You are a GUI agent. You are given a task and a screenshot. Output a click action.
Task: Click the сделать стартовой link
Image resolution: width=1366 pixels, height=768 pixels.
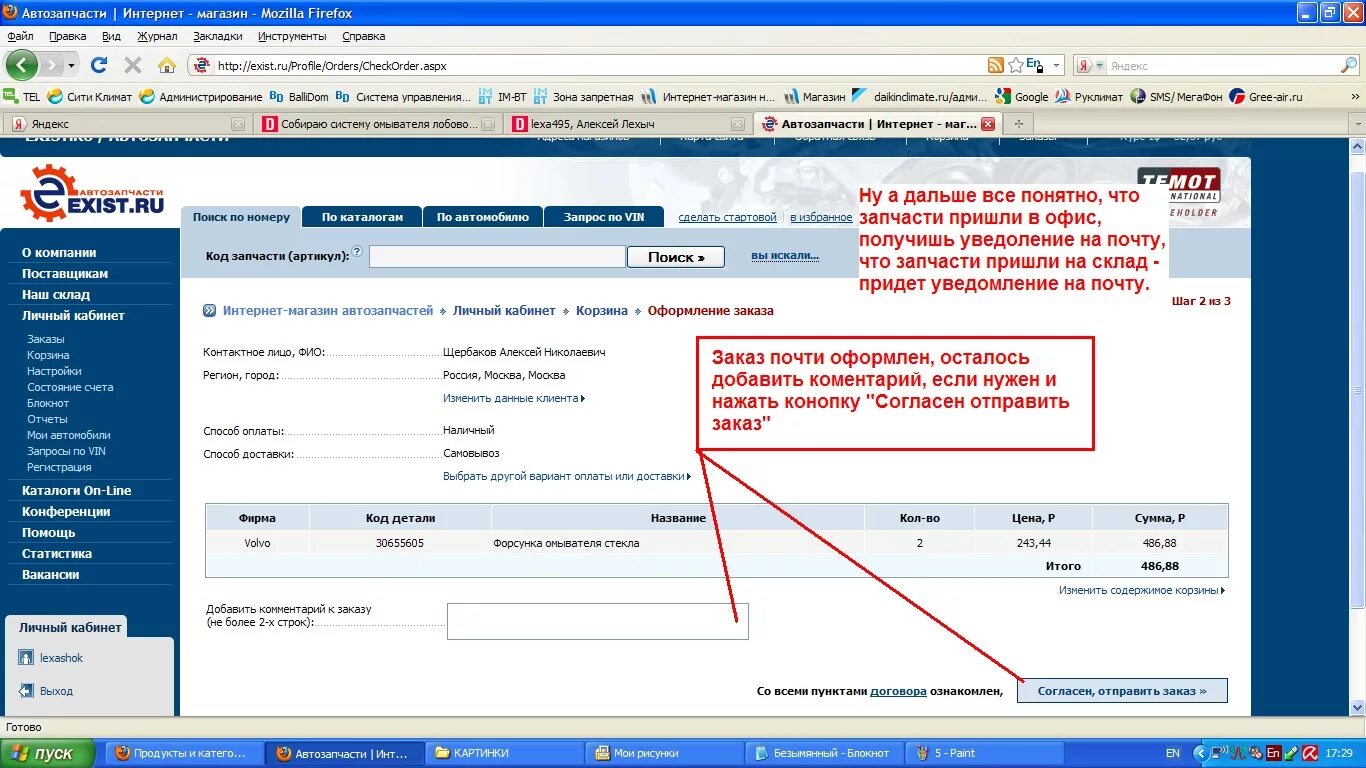[727, 217]
